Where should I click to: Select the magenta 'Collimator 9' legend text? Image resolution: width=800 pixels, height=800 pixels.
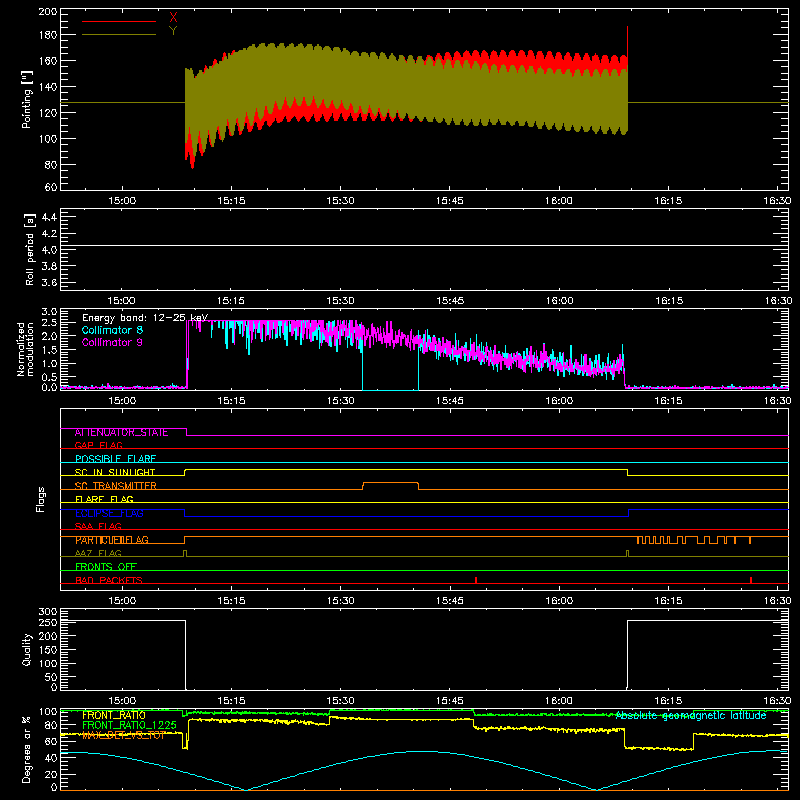[x=112, y=342]
